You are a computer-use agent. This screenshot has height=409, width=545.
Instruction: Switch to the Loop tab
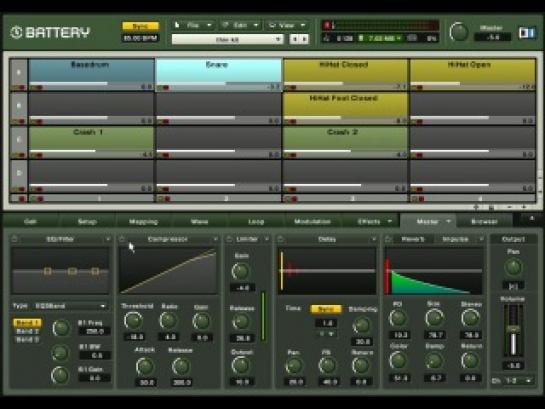[x=256, y=221]
